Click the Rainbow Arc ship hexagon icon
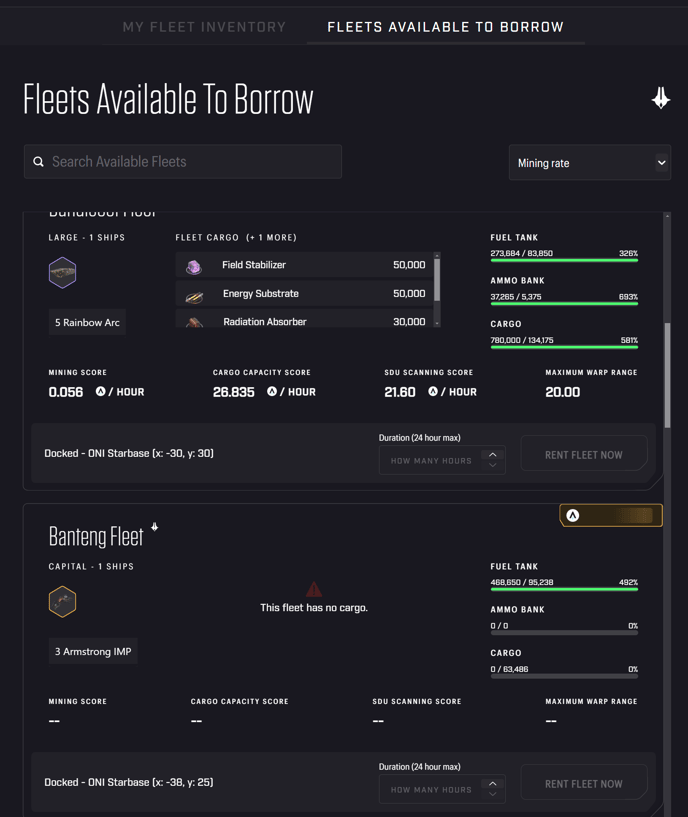 63,272
